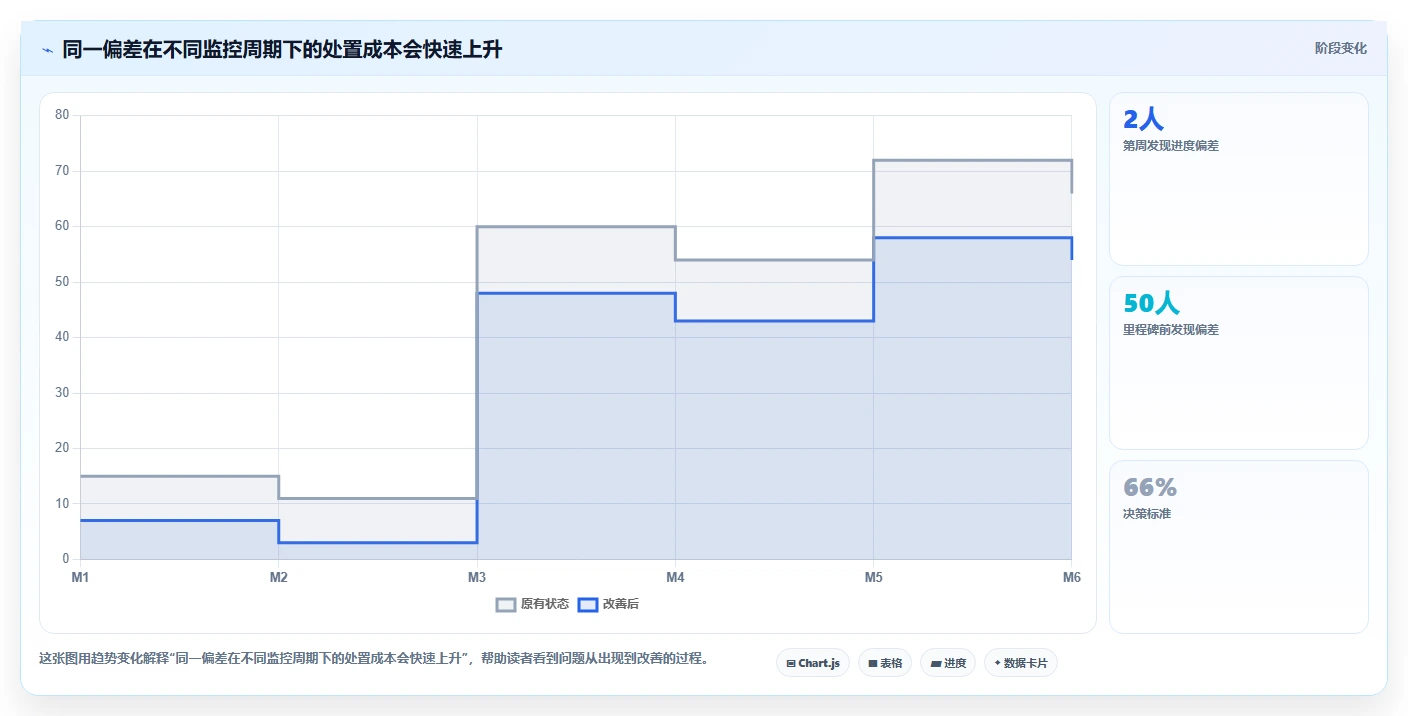The image size is (1408, 716).
Task: Click the M4 axis label
Action: [675, 578]
